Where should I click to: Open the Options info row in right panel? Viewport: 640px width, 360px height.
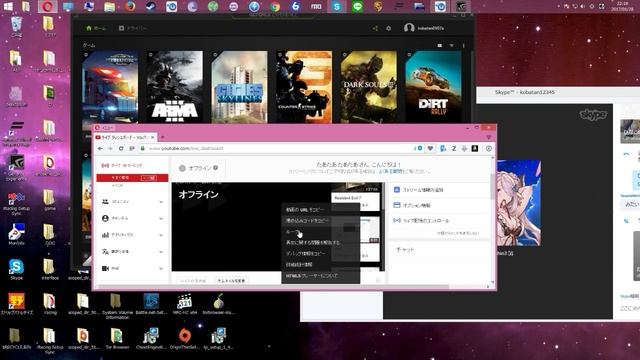[x=440, y=205]
